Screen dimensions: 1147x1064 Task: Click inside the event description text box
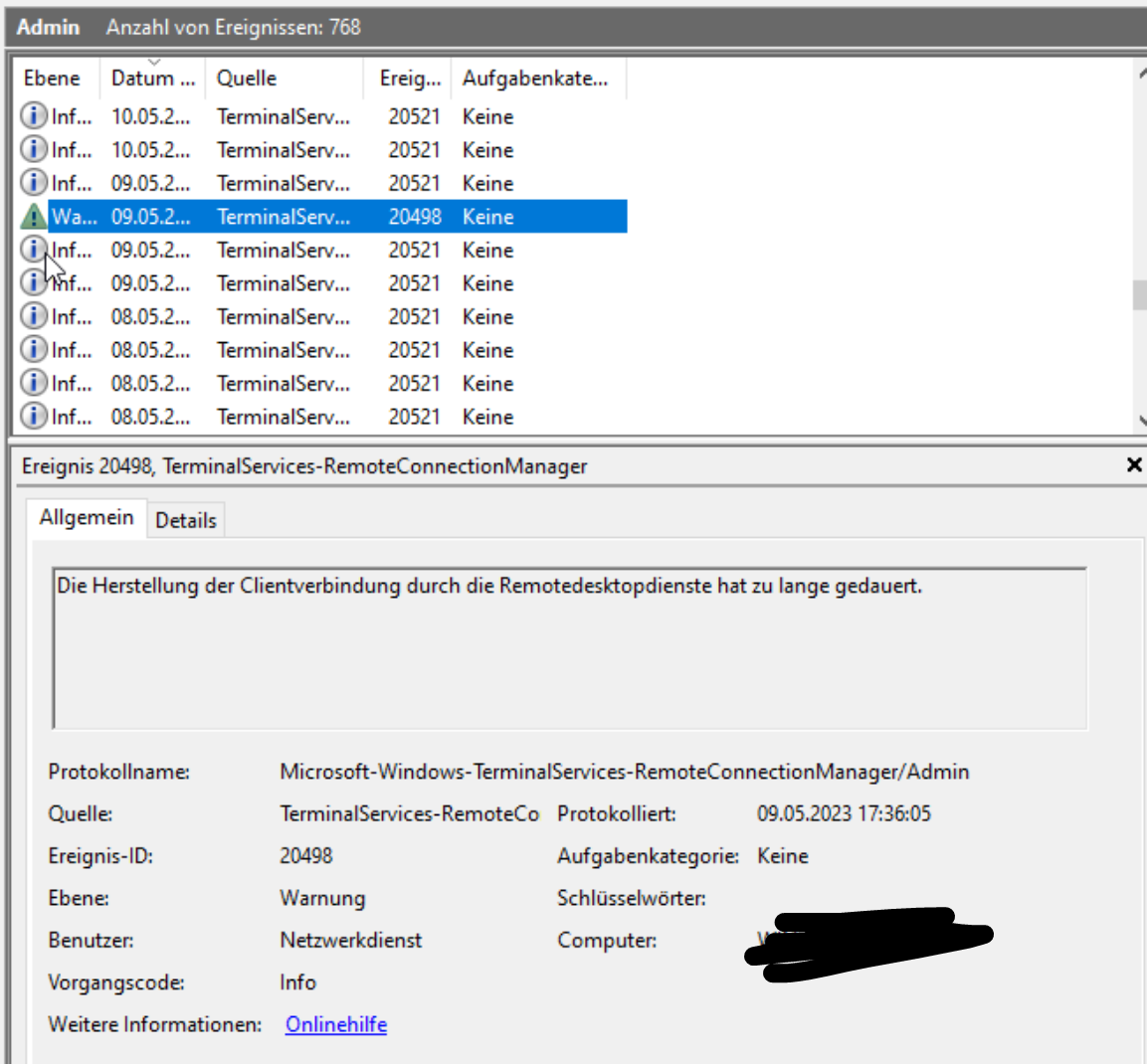coord(570,648)
